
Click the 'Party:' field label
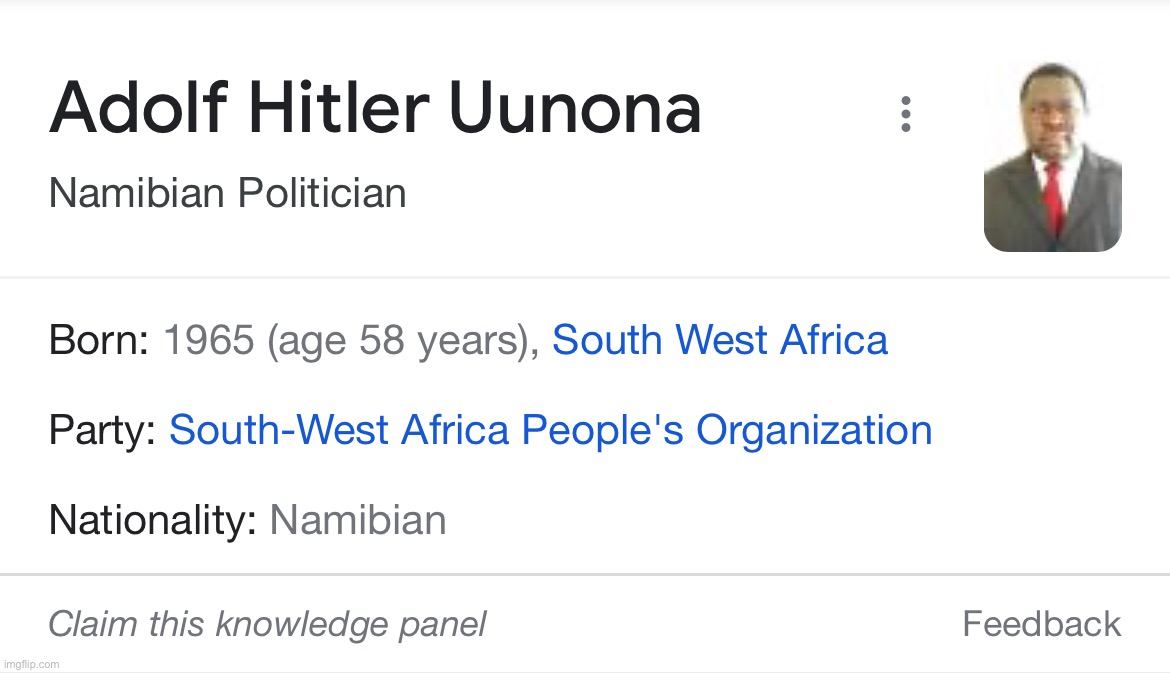[x=101, y=430]
